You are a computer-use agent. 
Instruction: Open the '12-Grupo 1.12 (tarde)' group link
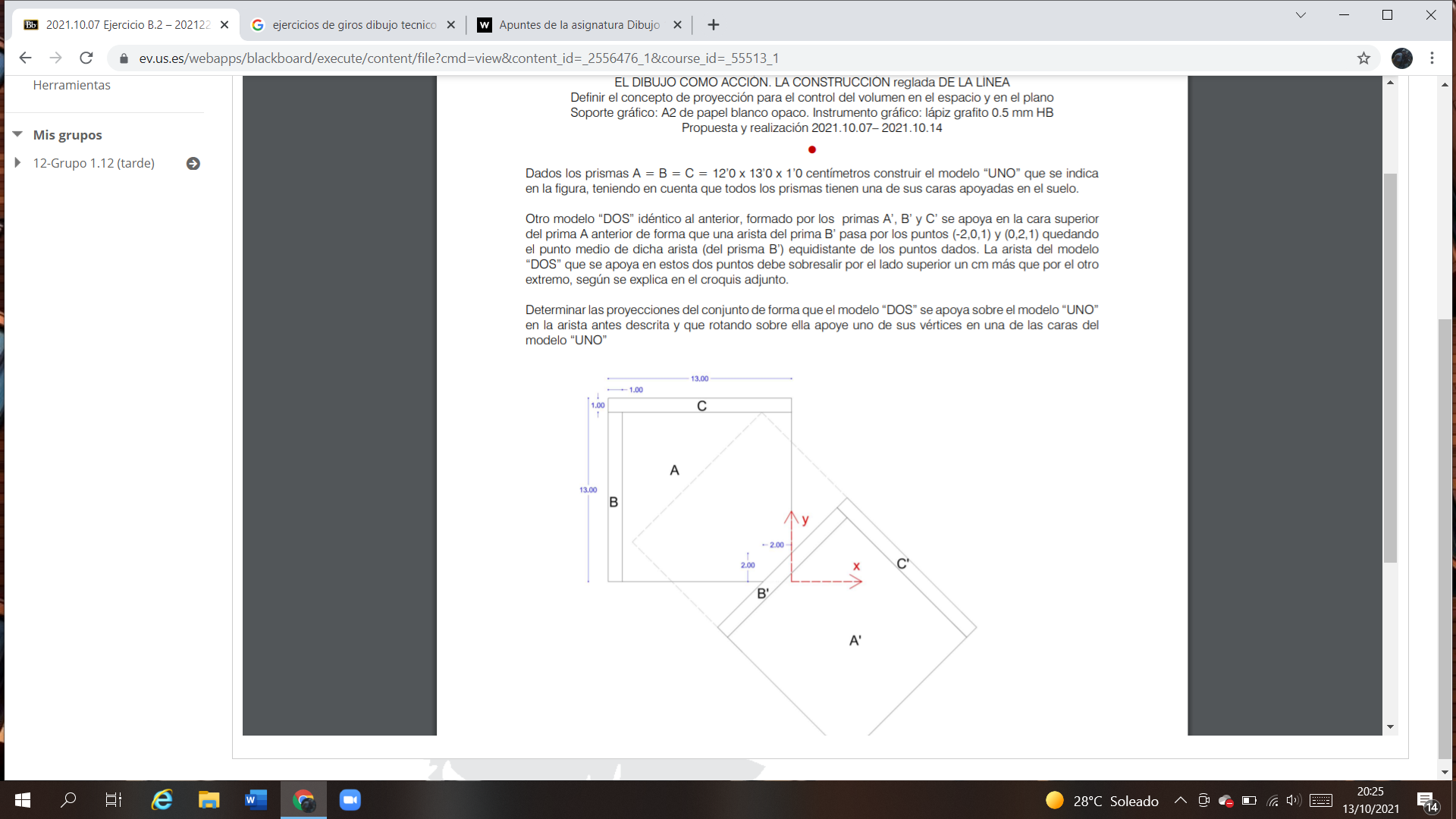(x=93, y=163)
